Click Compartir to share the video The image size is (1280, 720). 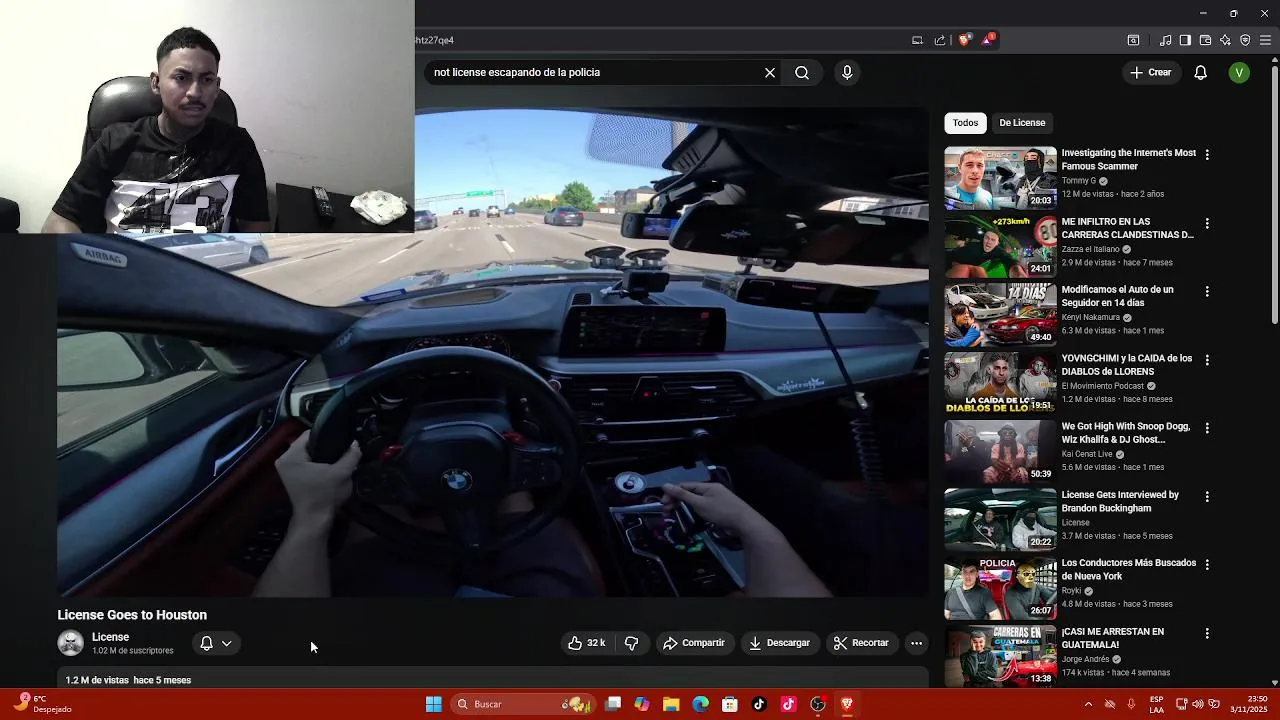[694, 643]
